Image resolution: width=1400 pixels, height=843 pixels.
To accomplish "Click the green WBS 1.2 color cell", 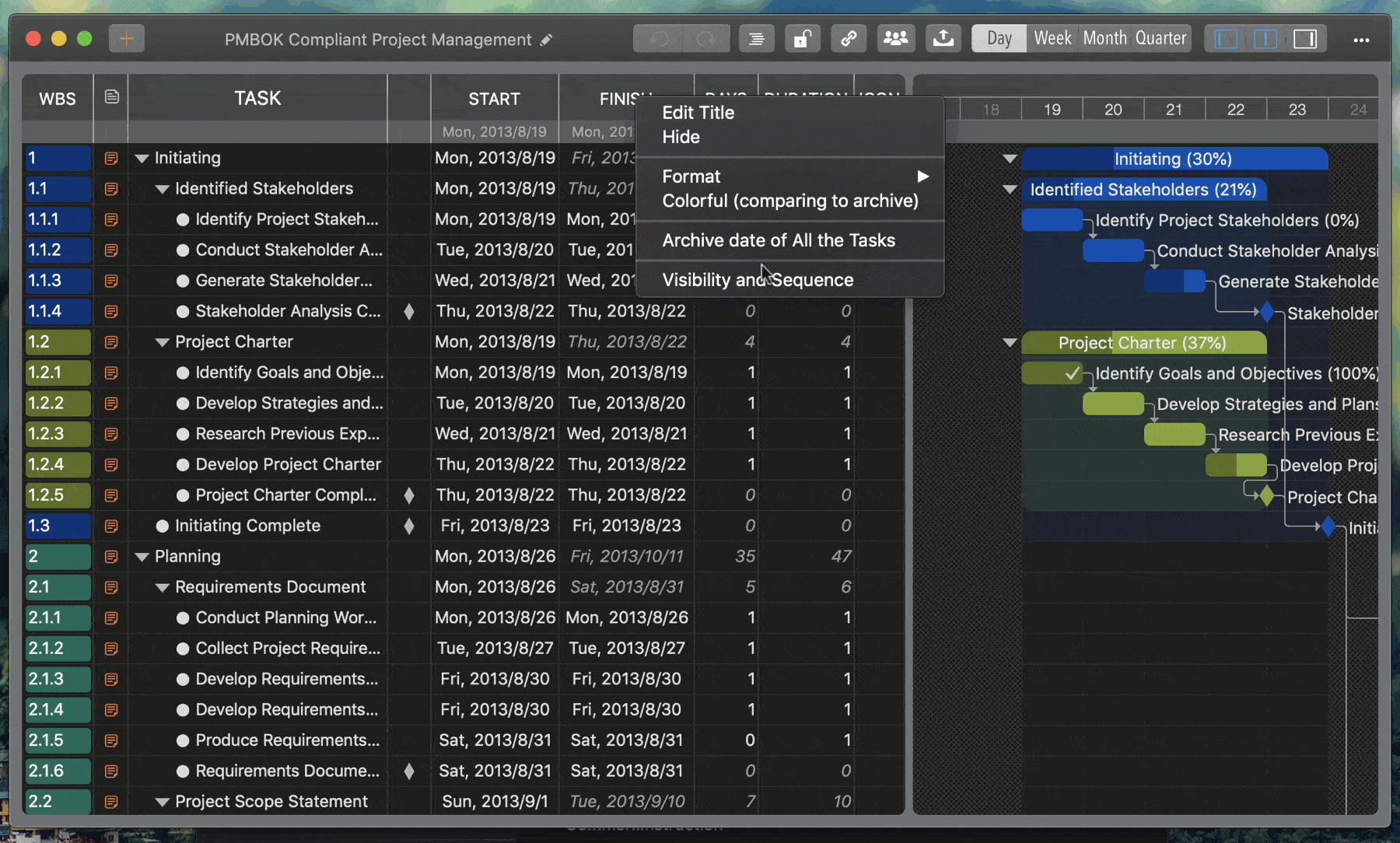I will (58, 342).
